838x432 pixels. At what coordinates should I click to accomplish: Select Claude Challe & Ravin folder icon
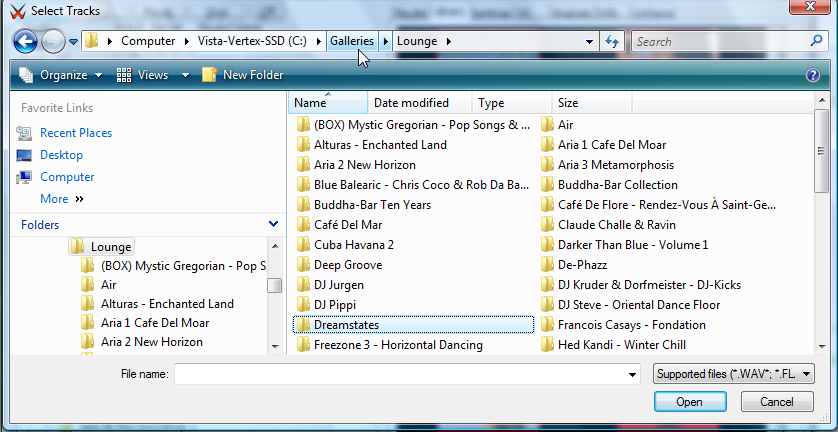click(547, 225)
